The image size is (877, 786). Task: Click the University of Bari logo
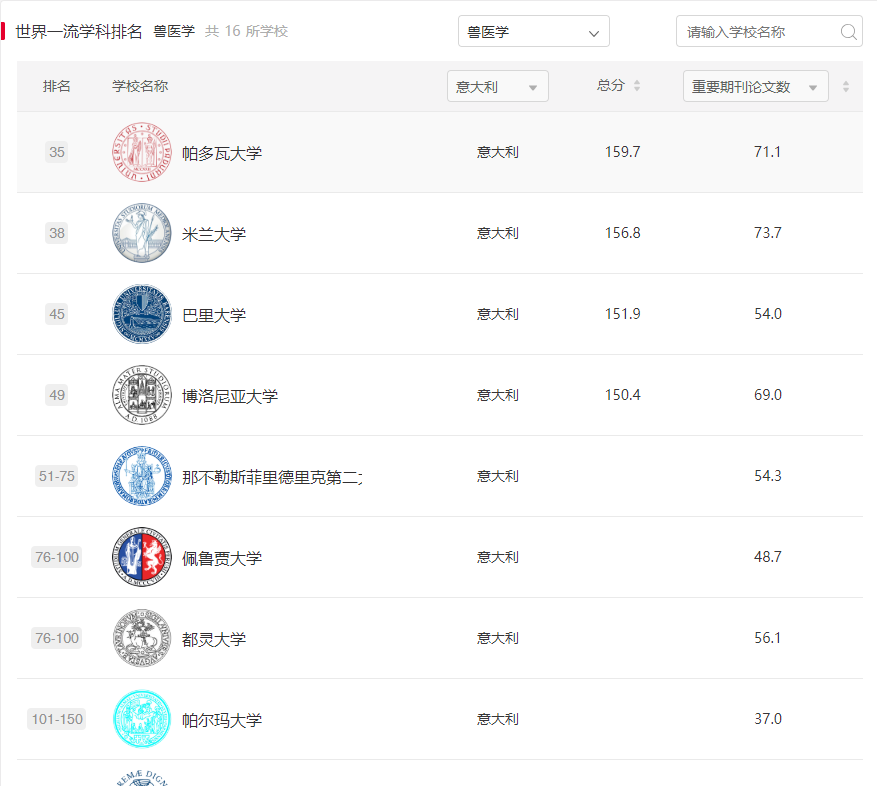[x=142, y=314]
